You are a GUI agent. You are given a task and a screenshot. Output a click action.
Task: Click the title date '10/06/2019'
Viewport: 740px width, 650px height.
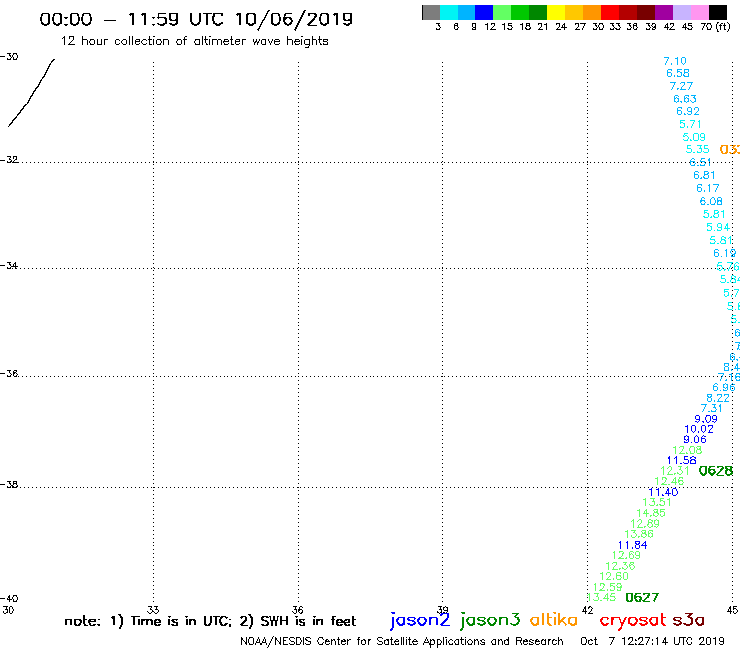tap(294, 19)
